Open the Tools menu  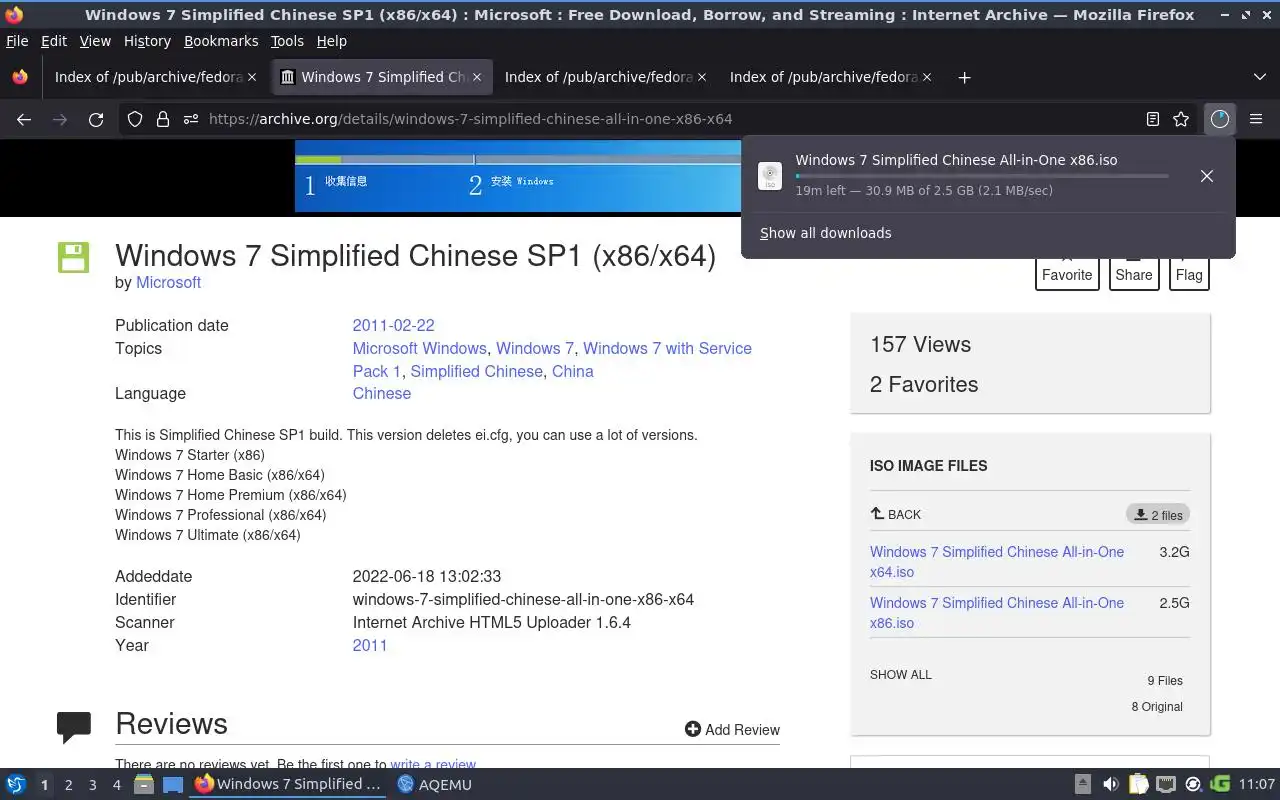287,41
